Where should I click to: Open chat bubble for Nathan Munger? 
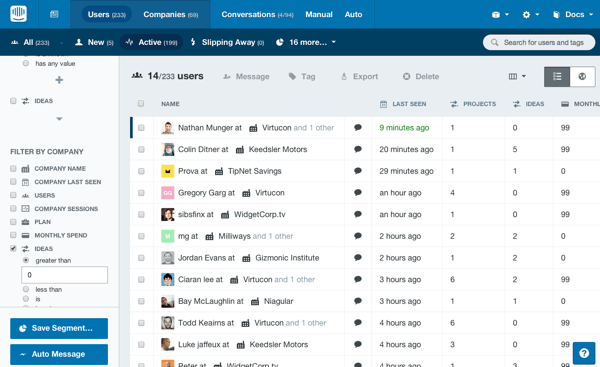(x=358, y=127)
